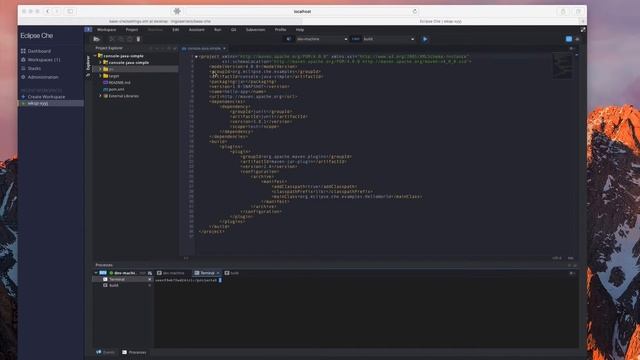Open Events panel tab at bottom

tap(105, 352)
